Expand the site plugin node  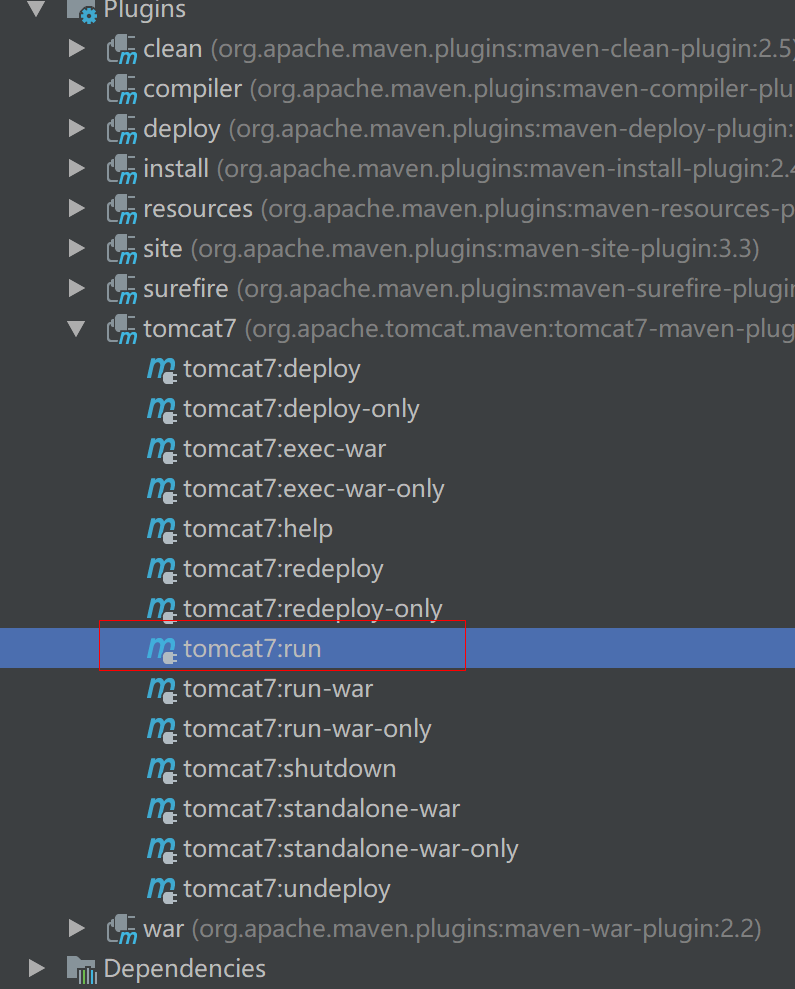[x=77, y=249]
